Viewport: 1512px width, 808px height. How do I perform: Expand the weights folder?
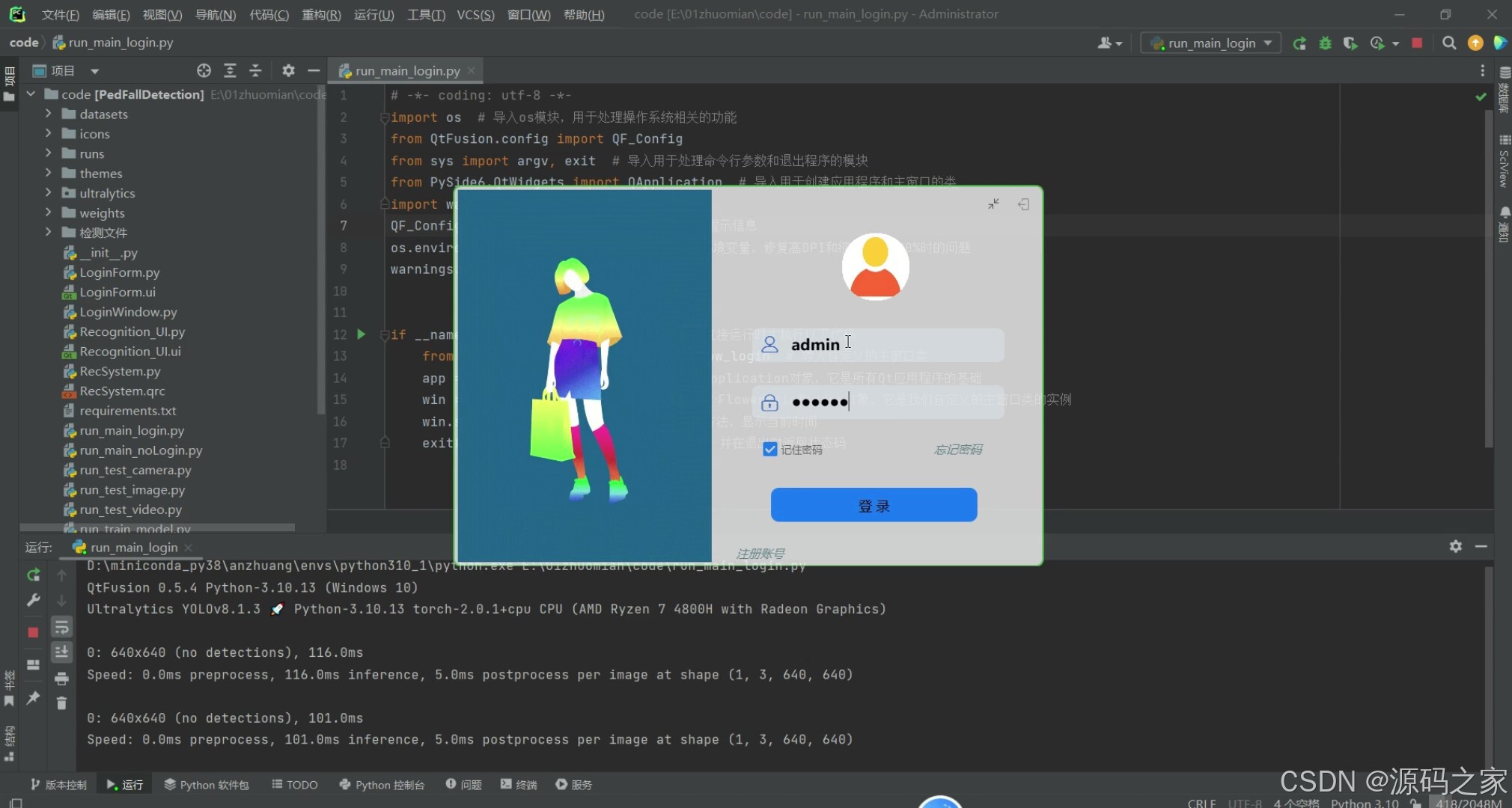[49, 212]
